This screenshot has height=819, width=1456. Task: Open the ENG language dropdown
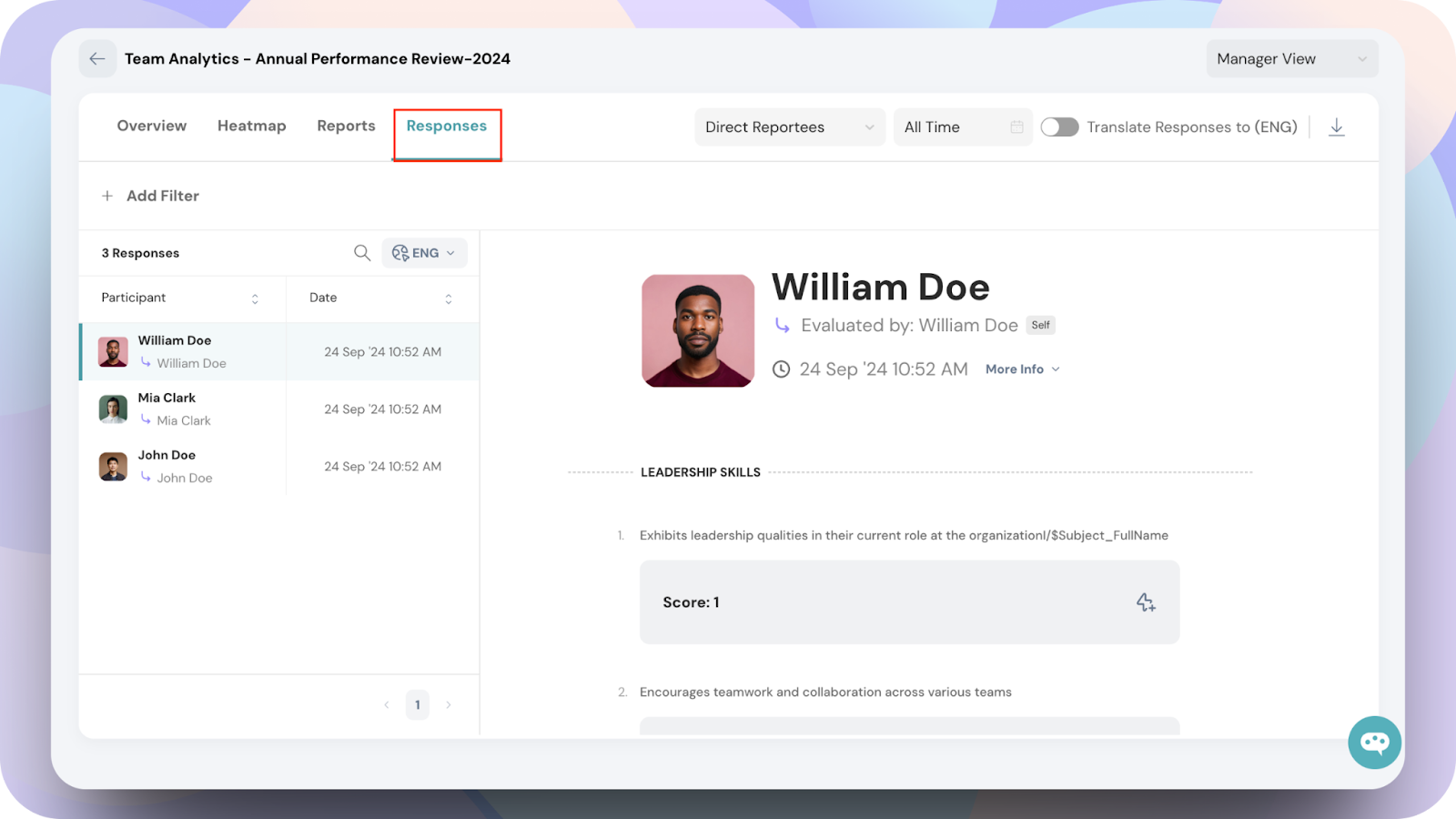424,253
